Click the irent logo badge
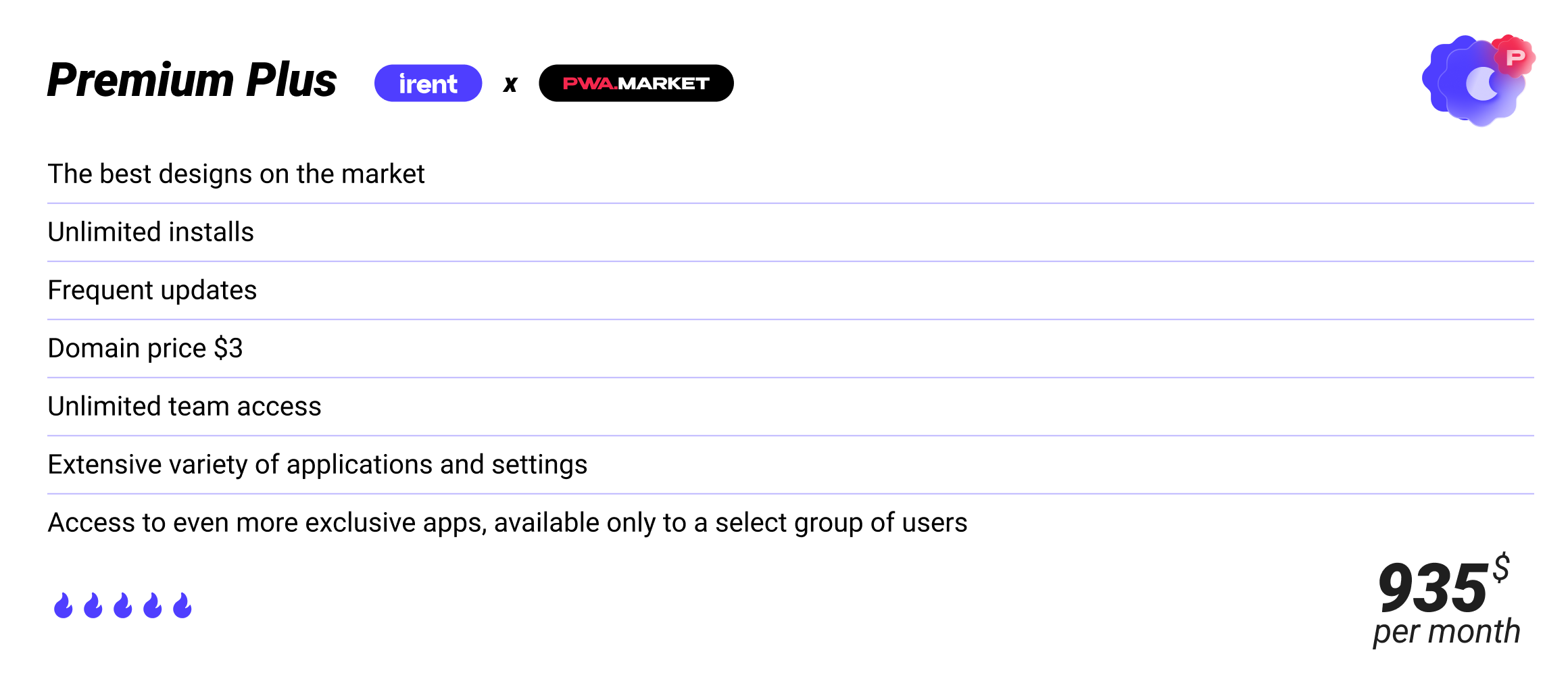Viewport: 1568px width, 675px height. (428, 83)
